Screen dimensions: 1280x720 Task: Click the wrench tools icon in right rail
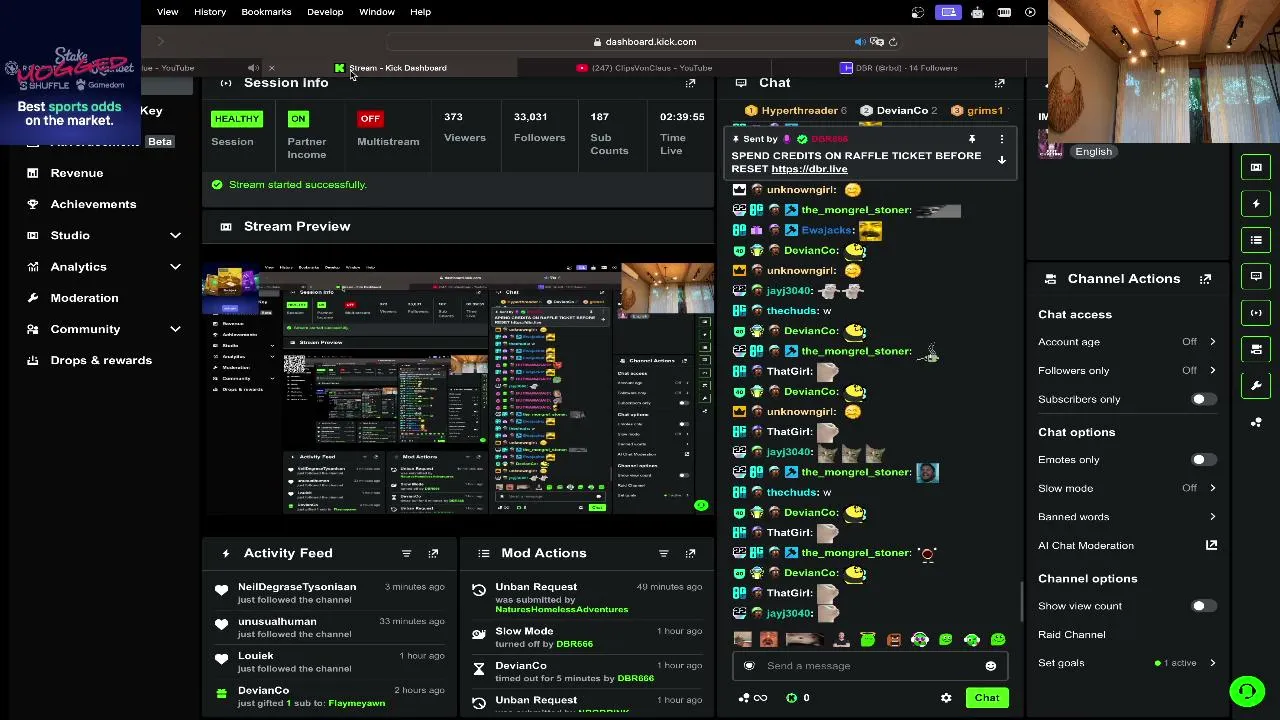coord(1256,386)
